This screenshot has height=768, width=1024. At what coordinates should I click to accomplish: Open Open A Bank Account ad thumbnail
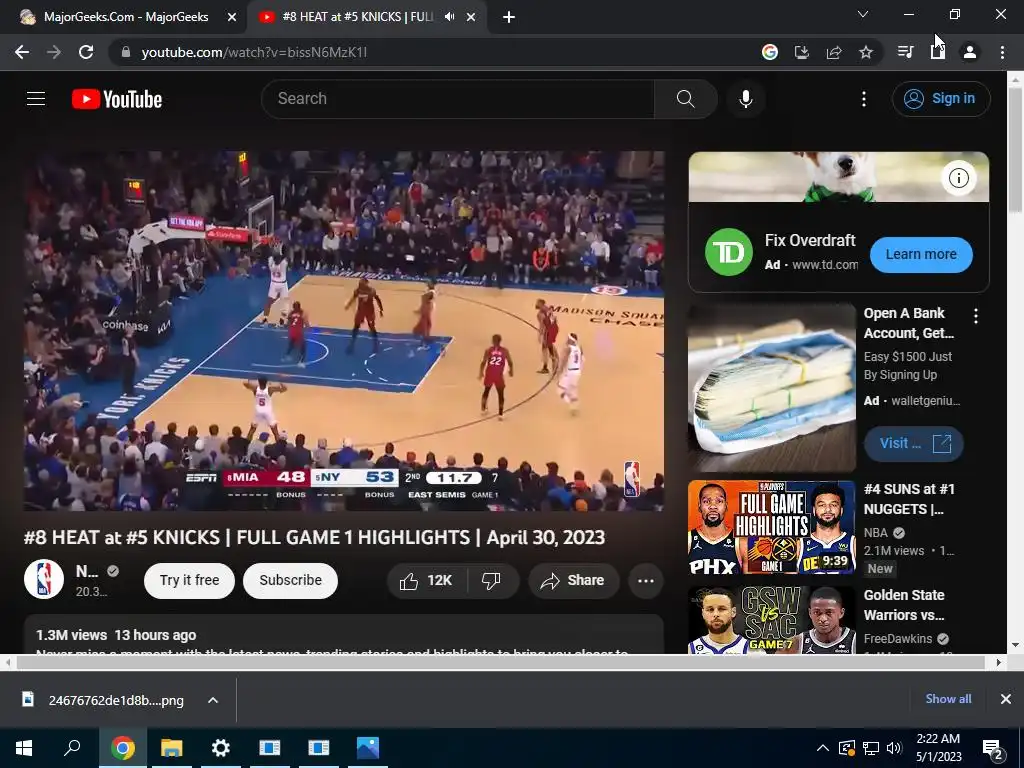[772, 387]
